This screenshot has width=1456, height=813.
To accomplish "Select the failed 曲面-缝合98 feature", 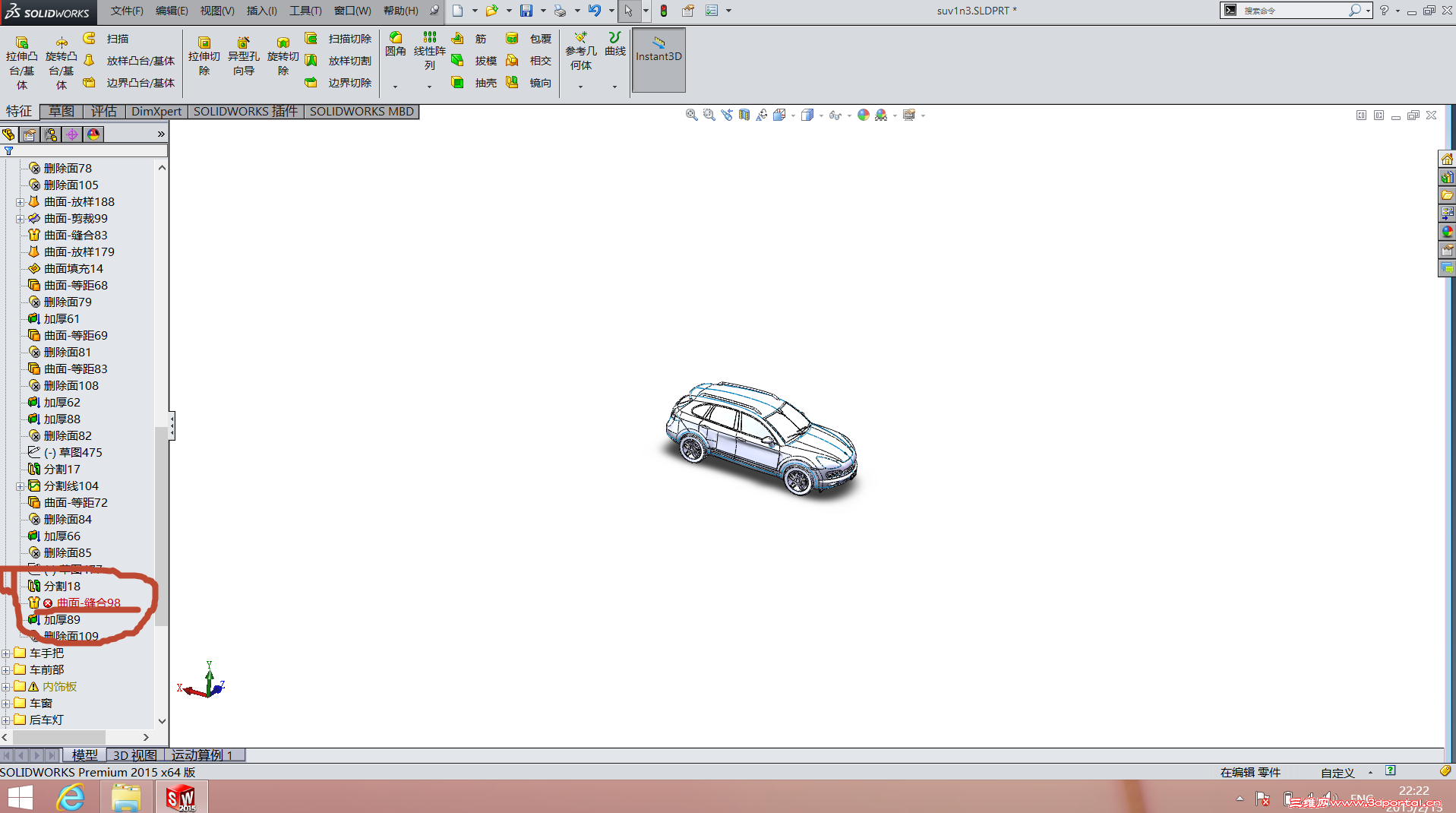I will pyautogui.click(x=88, y=603).
